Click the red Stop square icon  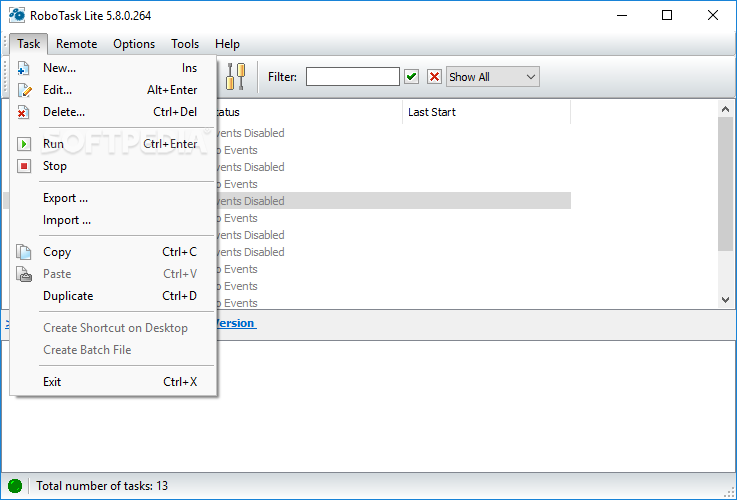(24, 166)
